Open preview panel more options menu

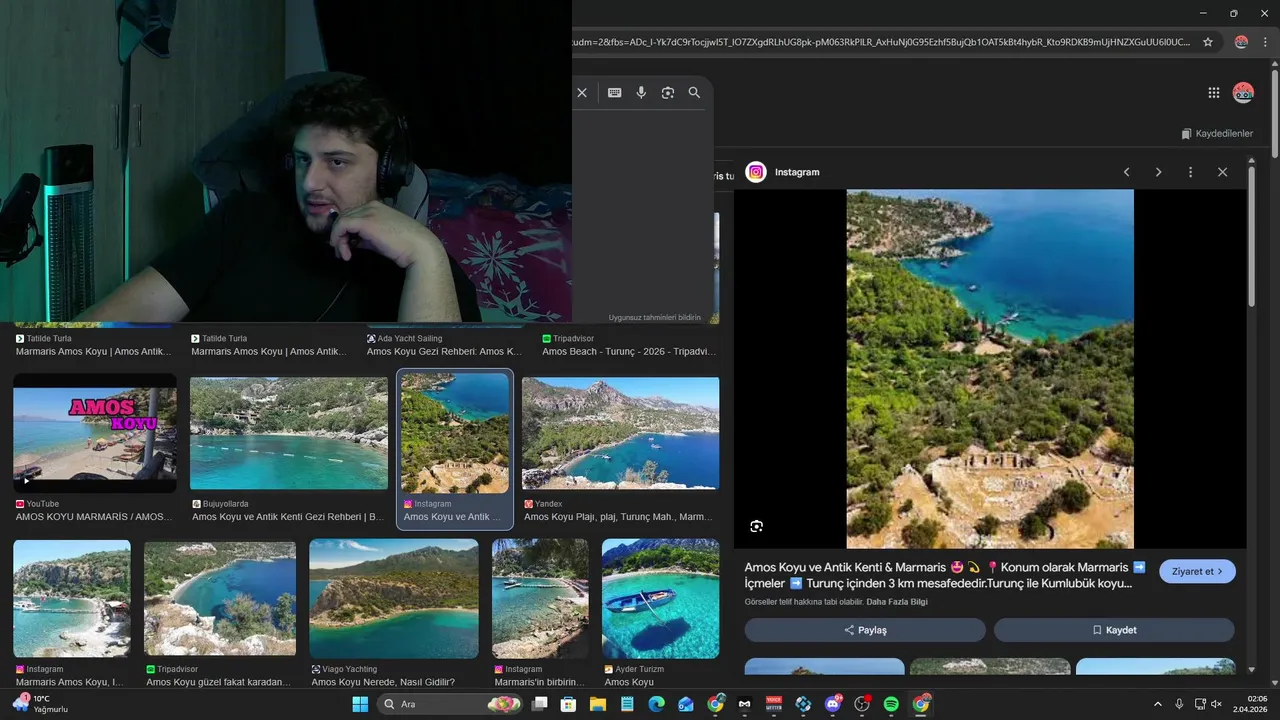coord(1190,172)
